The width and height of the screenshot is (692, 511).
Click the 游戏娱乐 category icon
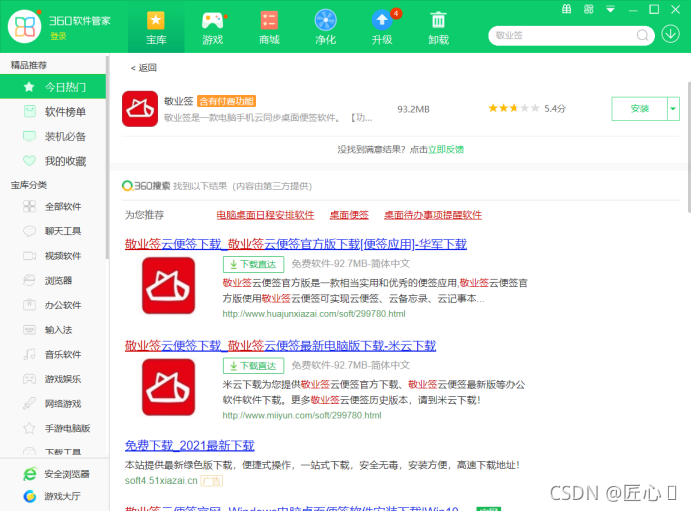click(29, 379)
